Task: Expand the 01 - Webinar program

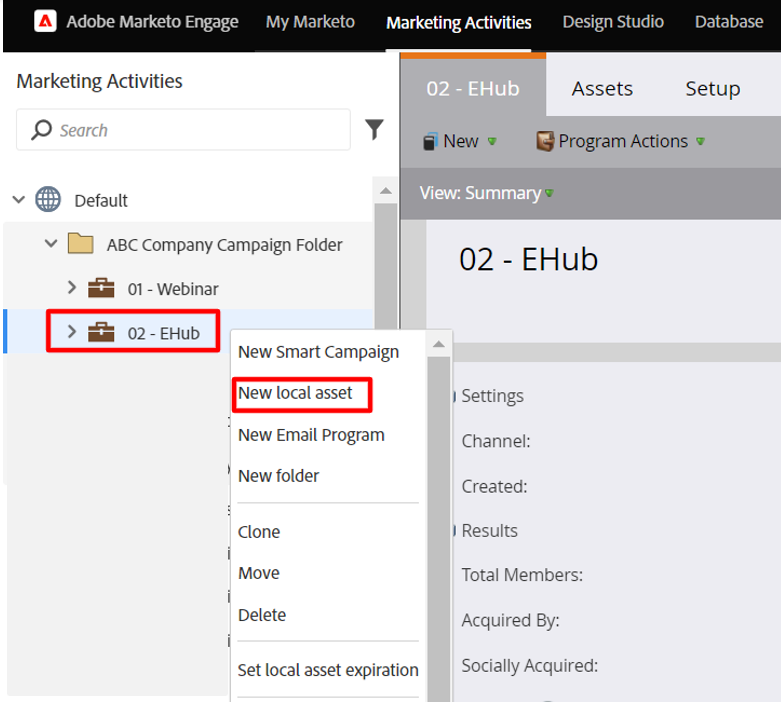Action: point(72,287)
